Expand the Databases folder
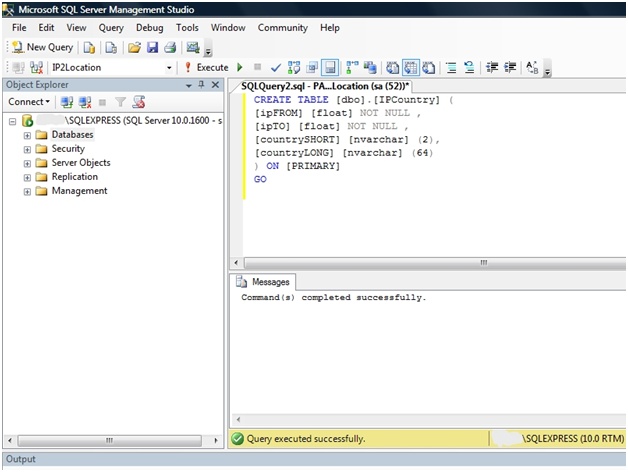Viewport: 628px width, 472px height. (x=27, y=135)
